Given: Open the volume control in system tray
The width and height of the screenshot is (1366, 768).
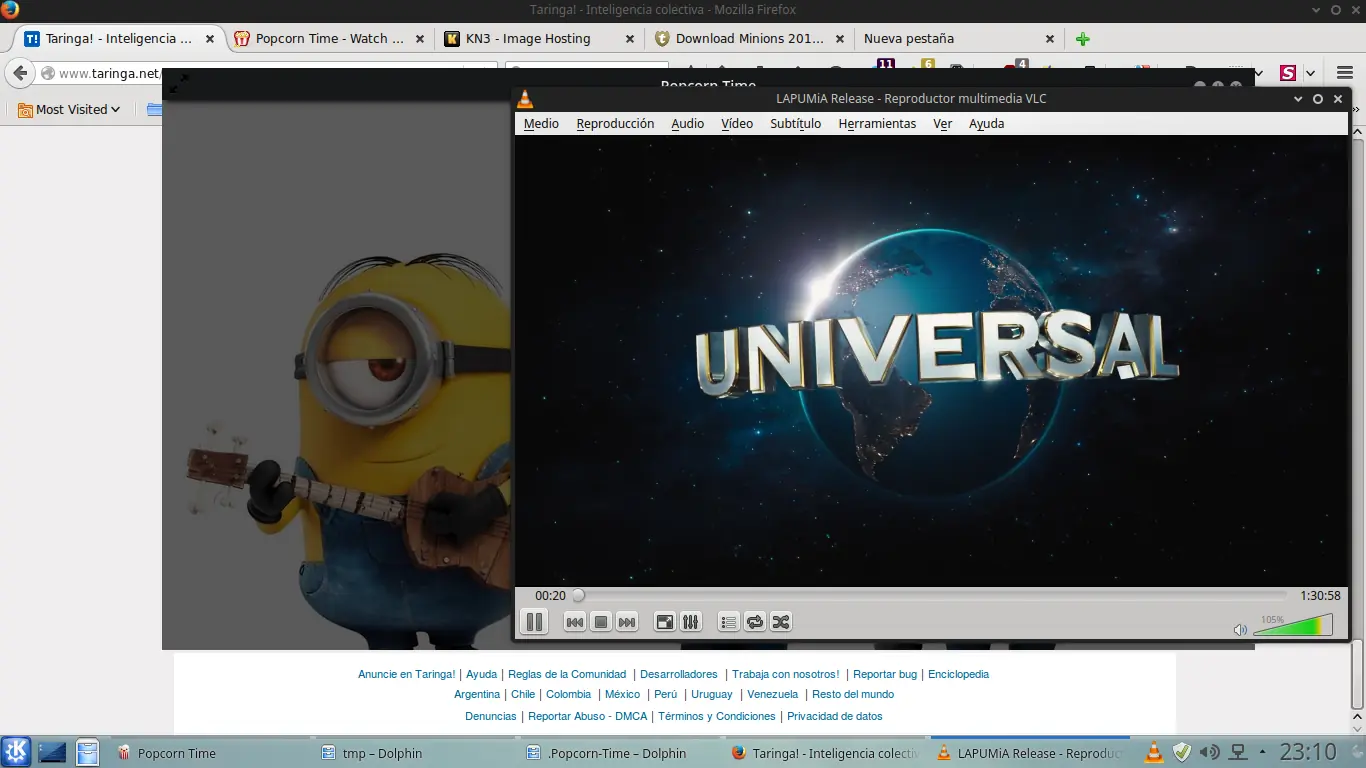Looking at the screenshot, I should (x=1210, y=752).
